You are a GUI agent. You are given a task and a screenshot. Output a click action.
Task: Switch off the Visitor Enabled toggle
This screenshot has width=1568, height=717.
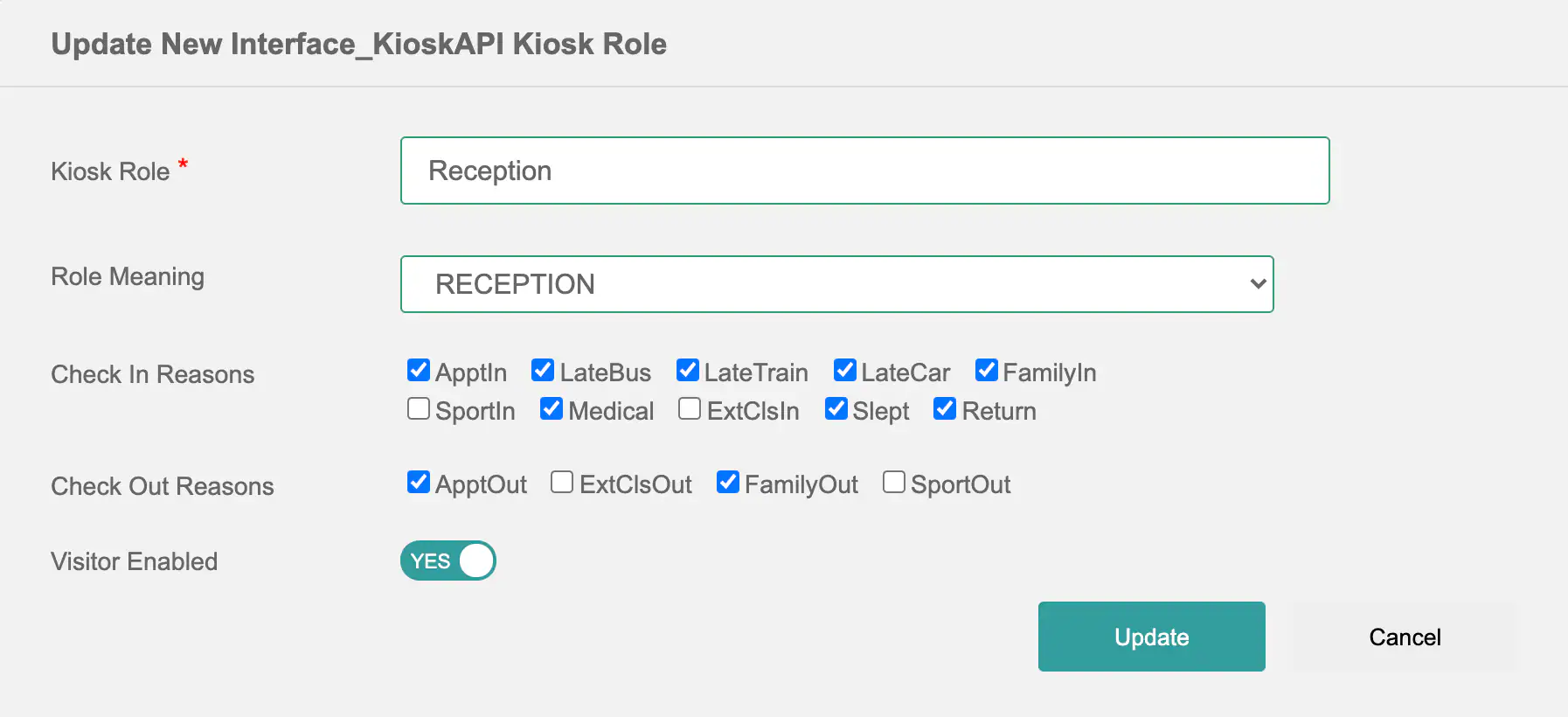click(x=448, y=561)
